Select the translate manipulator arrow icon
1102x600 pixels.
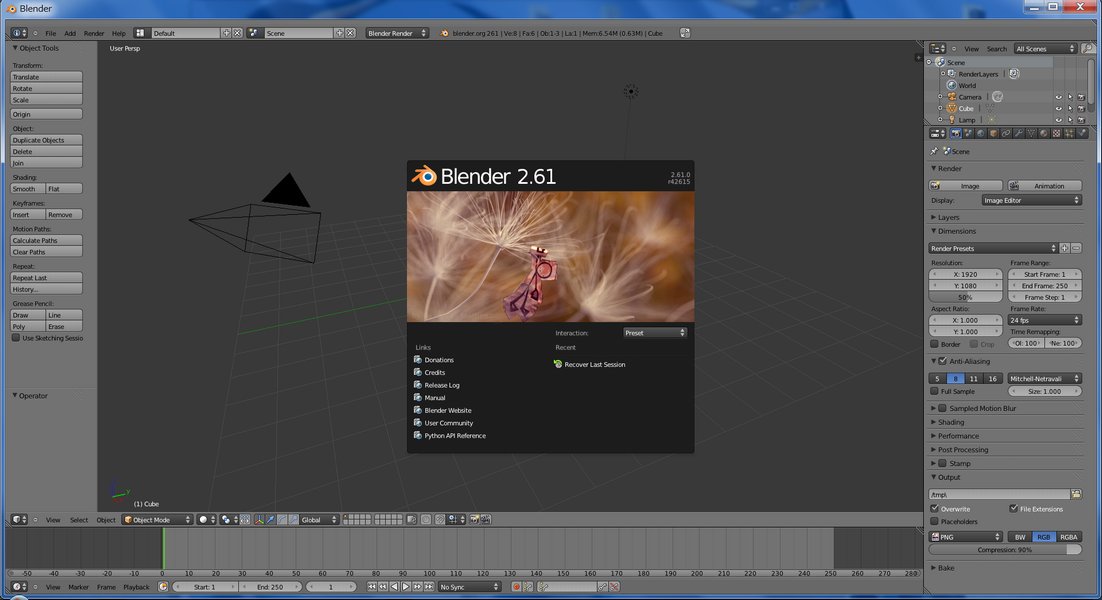coord(271,520)
